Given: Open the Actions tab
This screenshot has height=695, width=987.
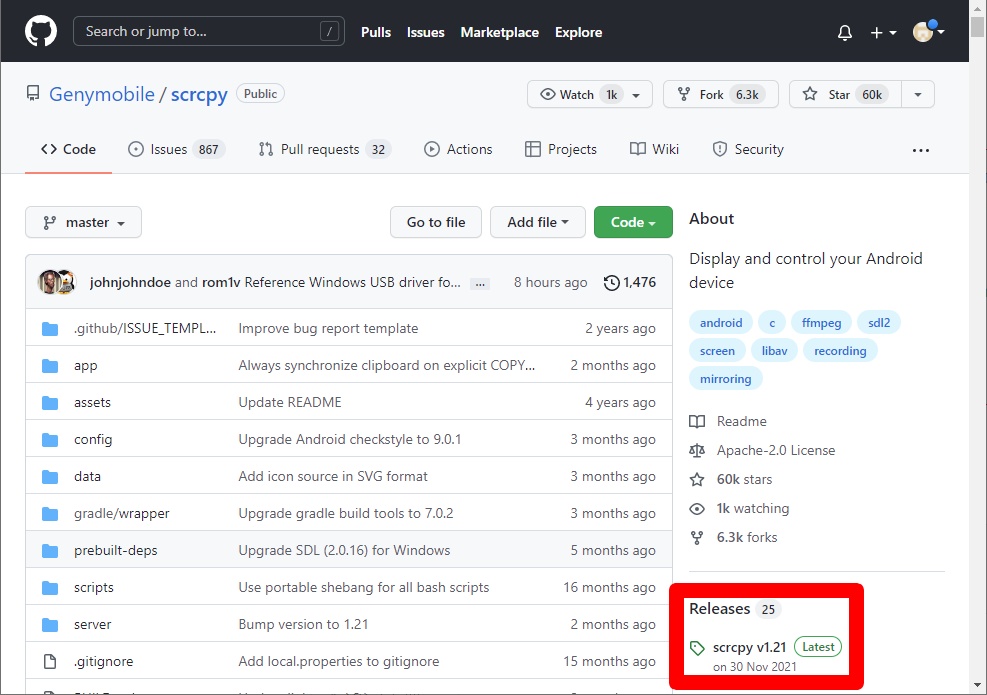Looking at the screenshot, I should coord(458,149).
